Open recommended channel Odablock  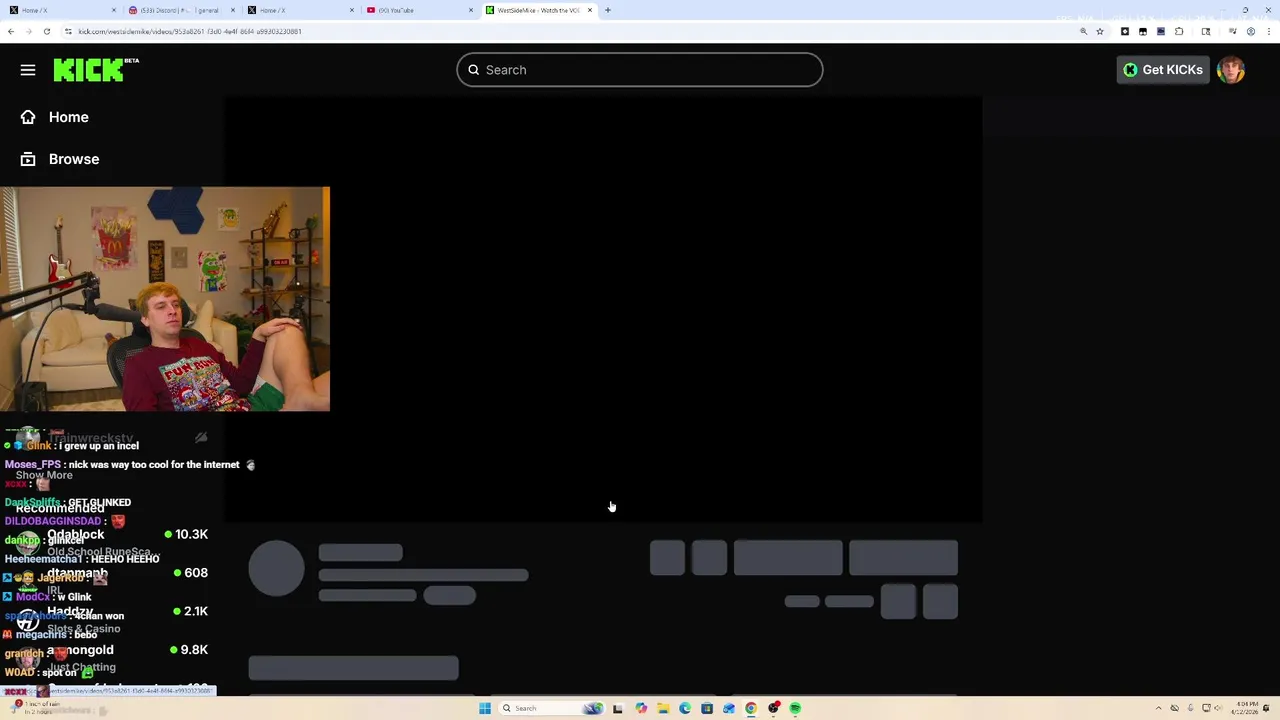(x=112, y=542)
